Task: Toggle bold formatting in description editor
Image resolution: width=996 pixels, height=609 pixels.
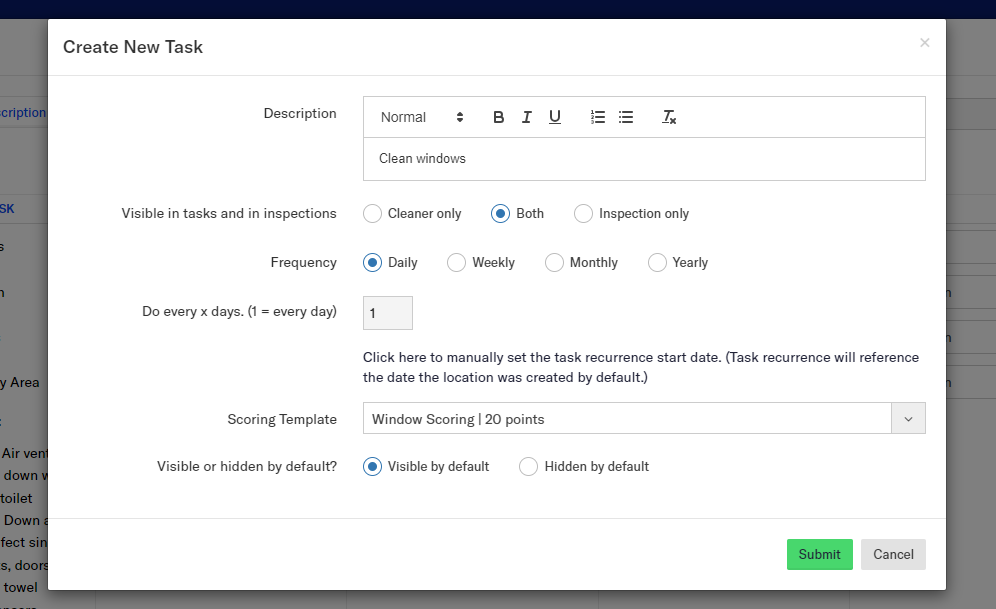Action: pyautogui.click(x=498, y=117)
